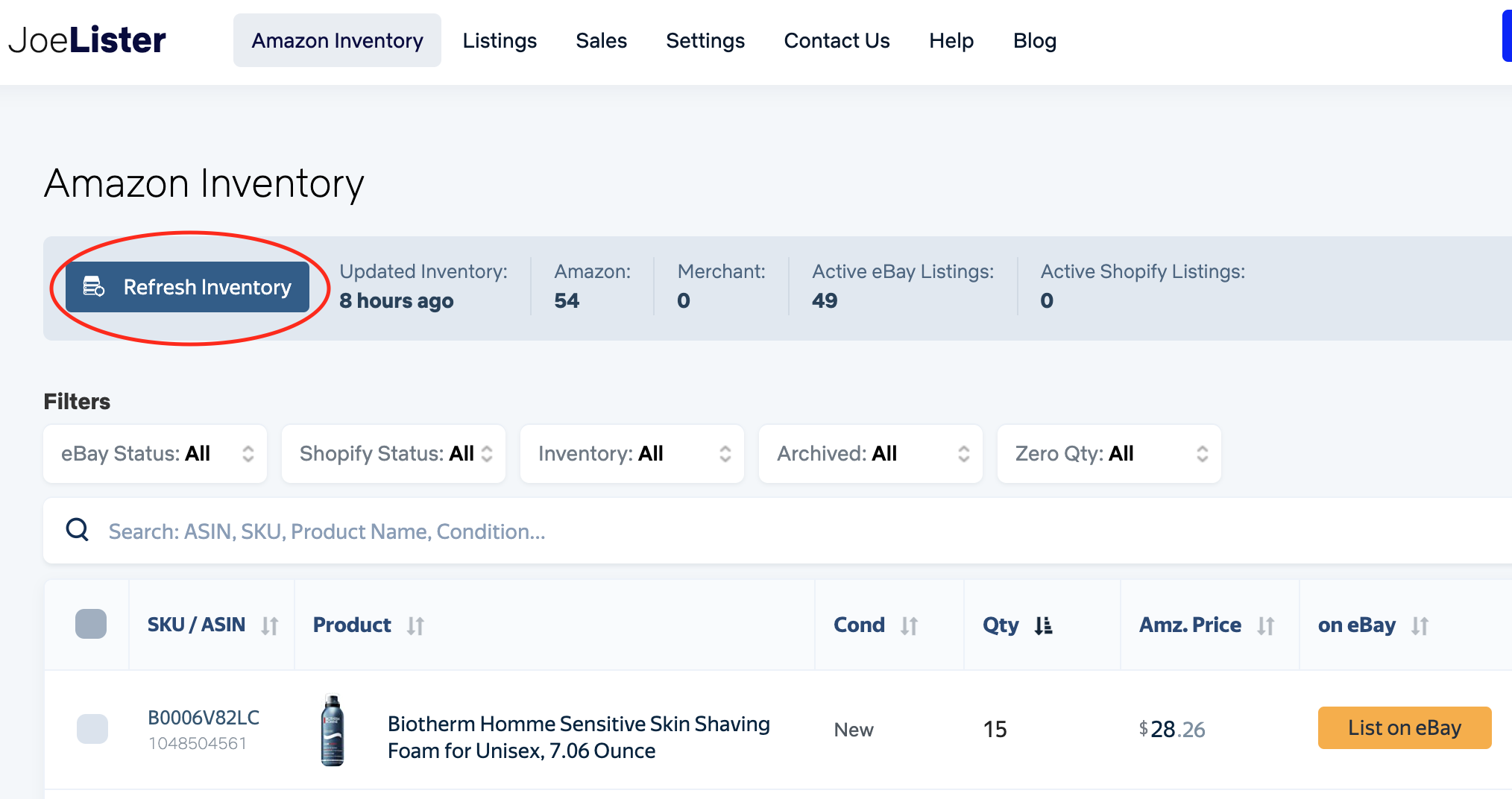Click the Active eBay Listings count 49
Viewport: 1512px width, 799px height.
tap(825, 300)
